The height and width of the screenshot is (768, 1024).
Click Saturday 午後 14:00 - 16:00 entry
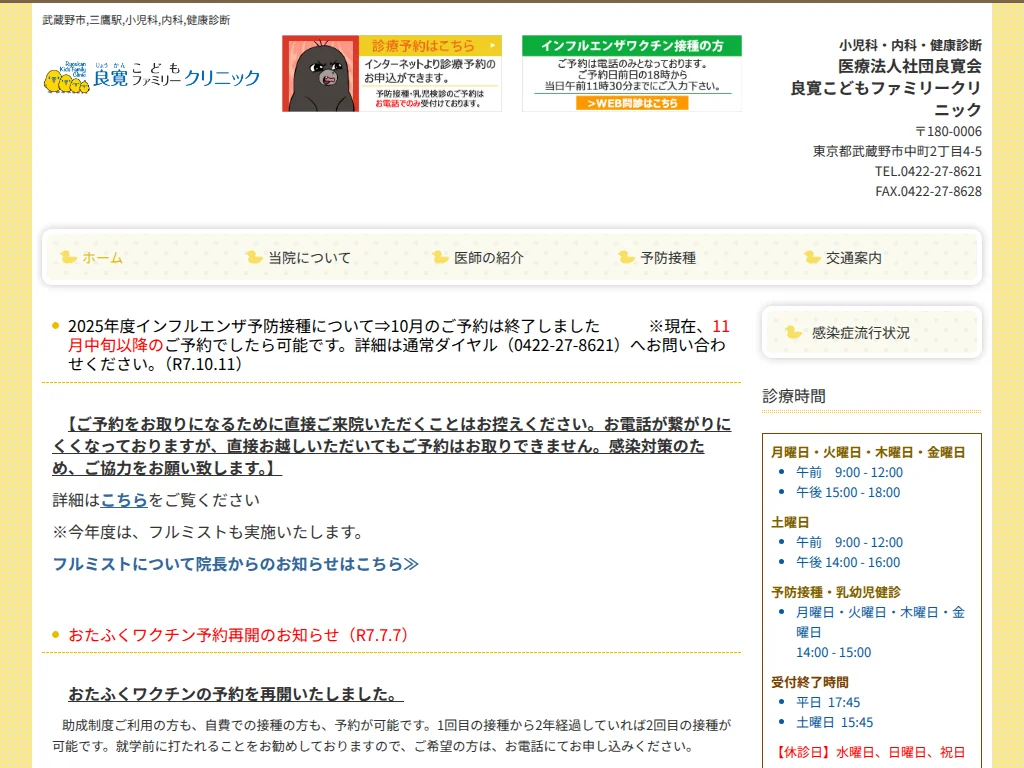pyautogui.click(x=848, y=562)
